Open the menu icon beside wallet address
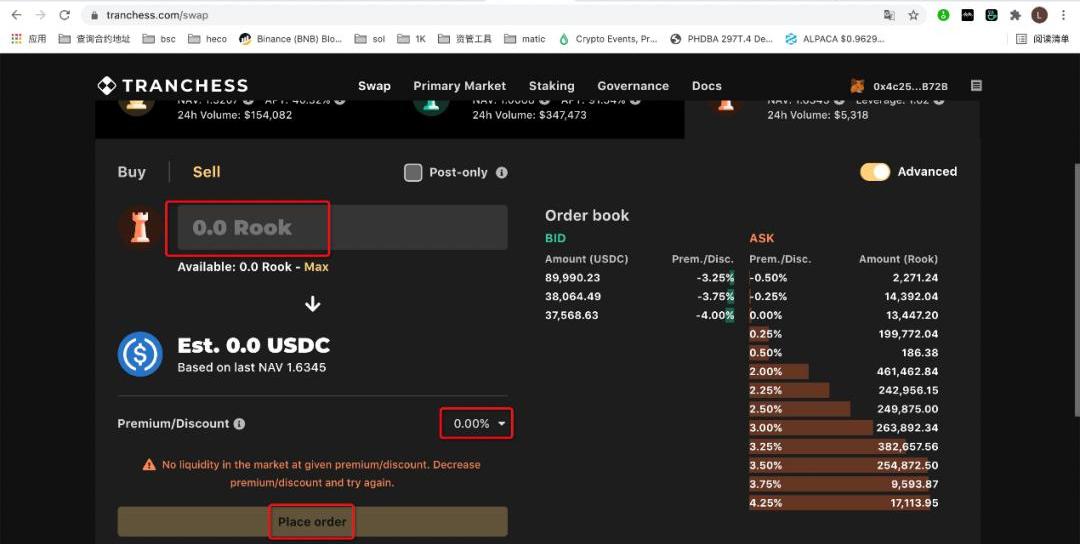The image size is (1080, 544). click(976, 86)
